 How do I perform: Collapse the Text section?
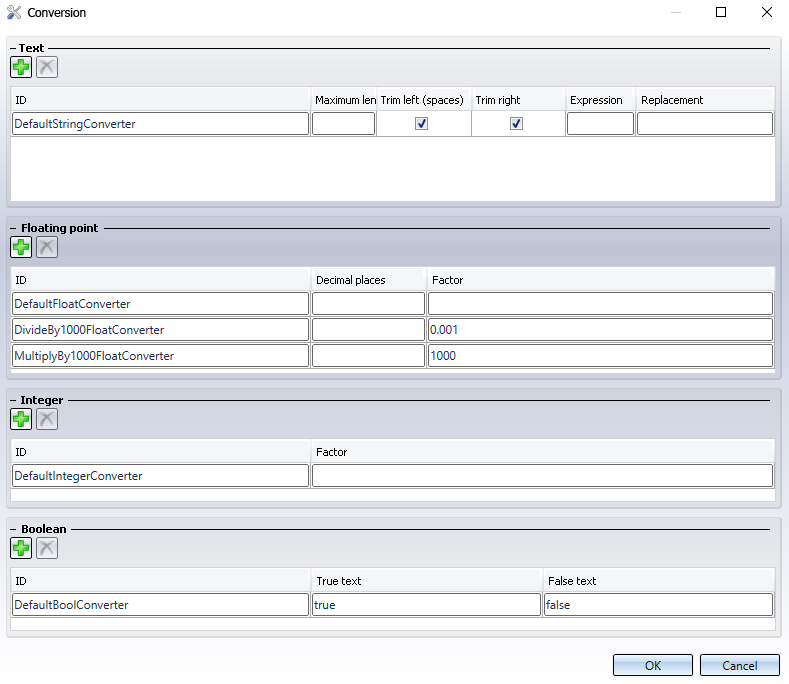point(13,48)
